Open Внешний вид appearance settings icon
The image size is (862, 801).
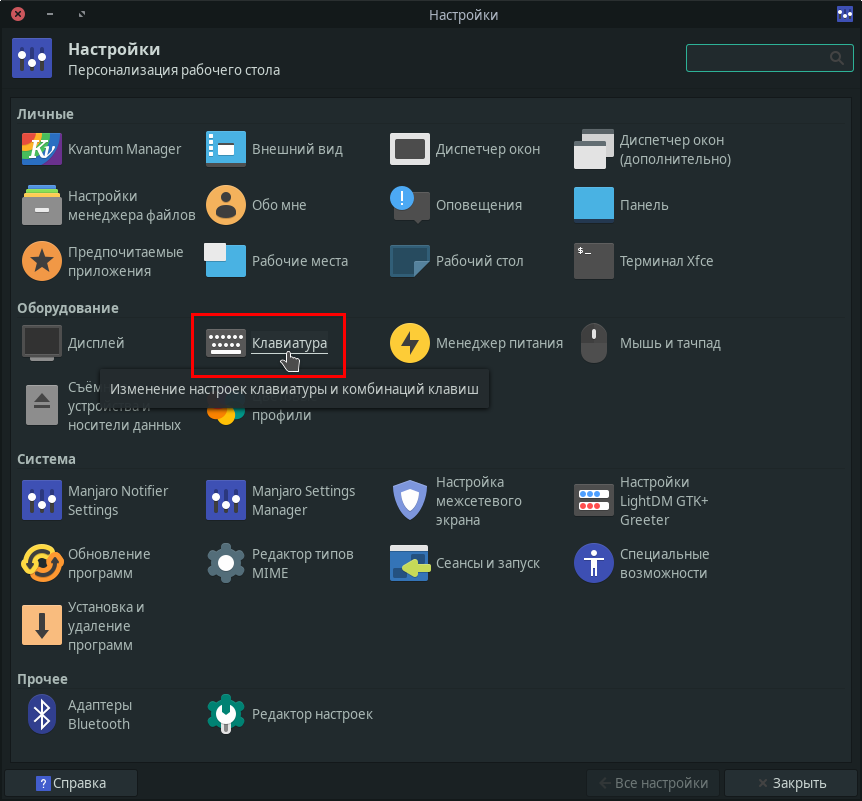(x=225, y=149)
